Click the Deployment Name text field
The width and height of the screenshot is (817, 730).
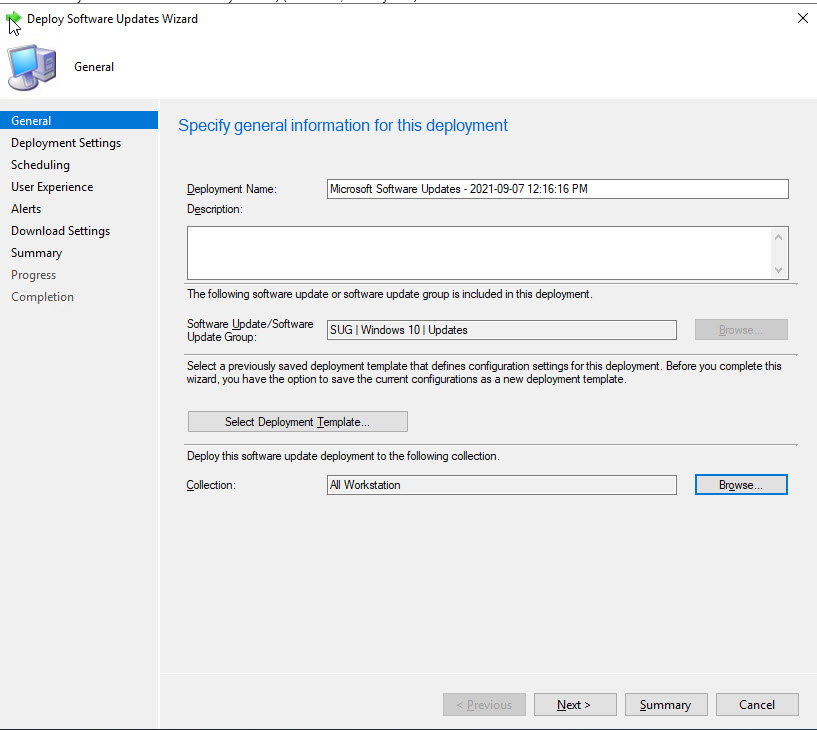coord(557,189)
